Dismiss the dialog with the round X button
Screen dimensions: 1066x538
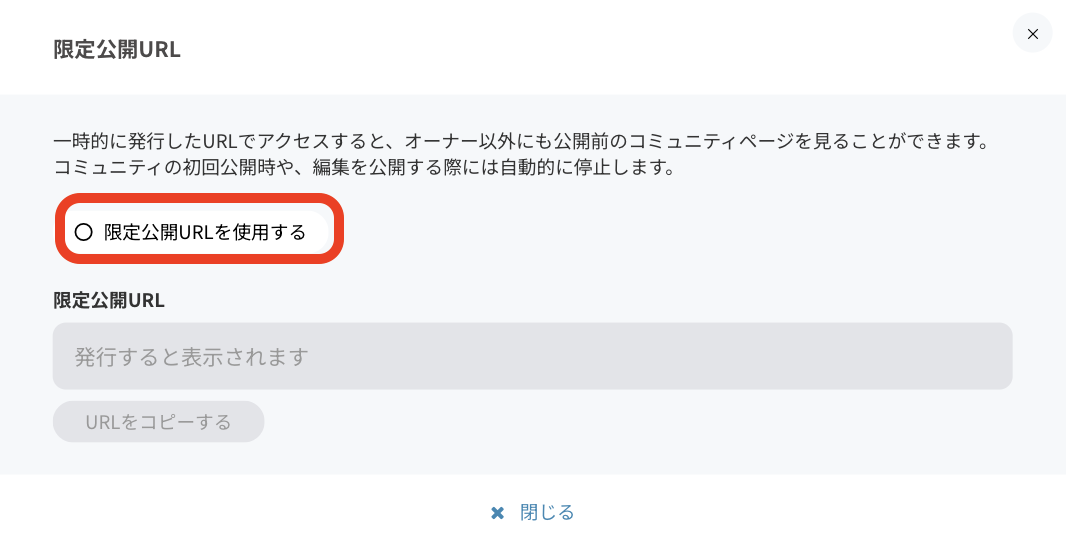pos(1032,34)
